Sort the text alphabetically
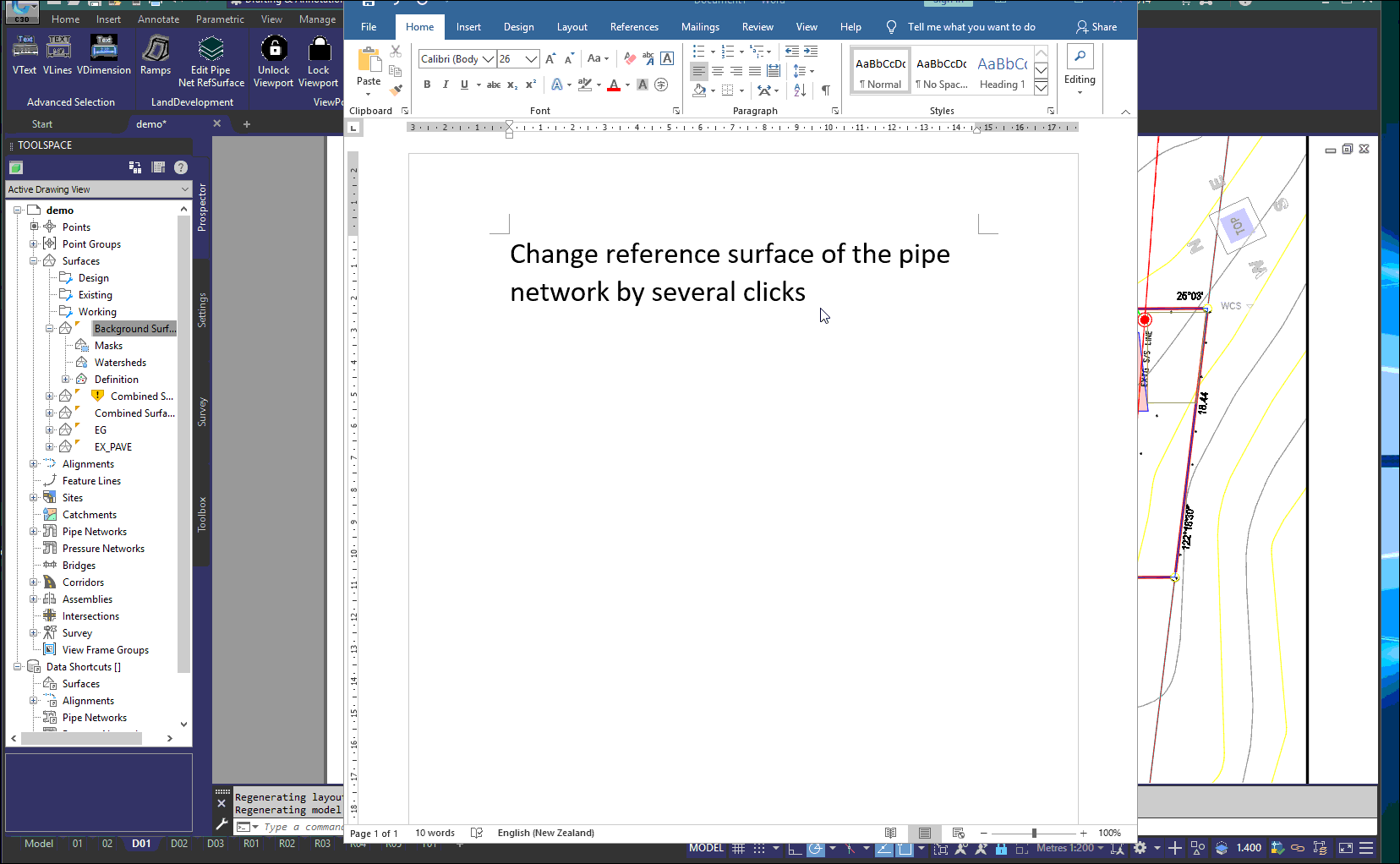 click(x=800, y=90)
